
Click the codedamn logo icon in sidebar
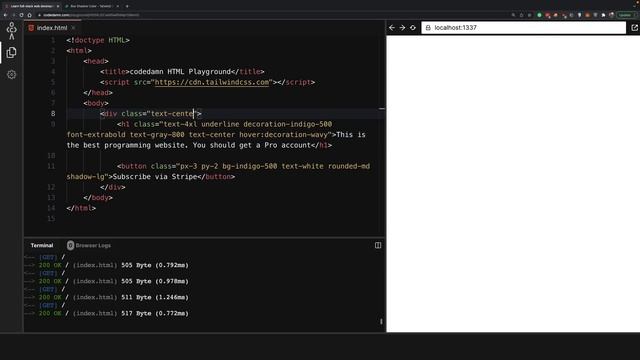11,31
